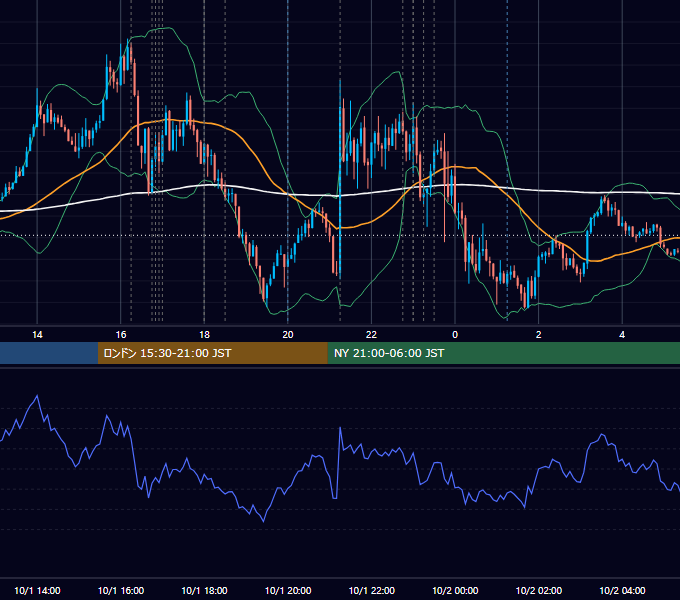Click the 18 hour axis label
The image size is (680, 600).
tap(204, 335)
